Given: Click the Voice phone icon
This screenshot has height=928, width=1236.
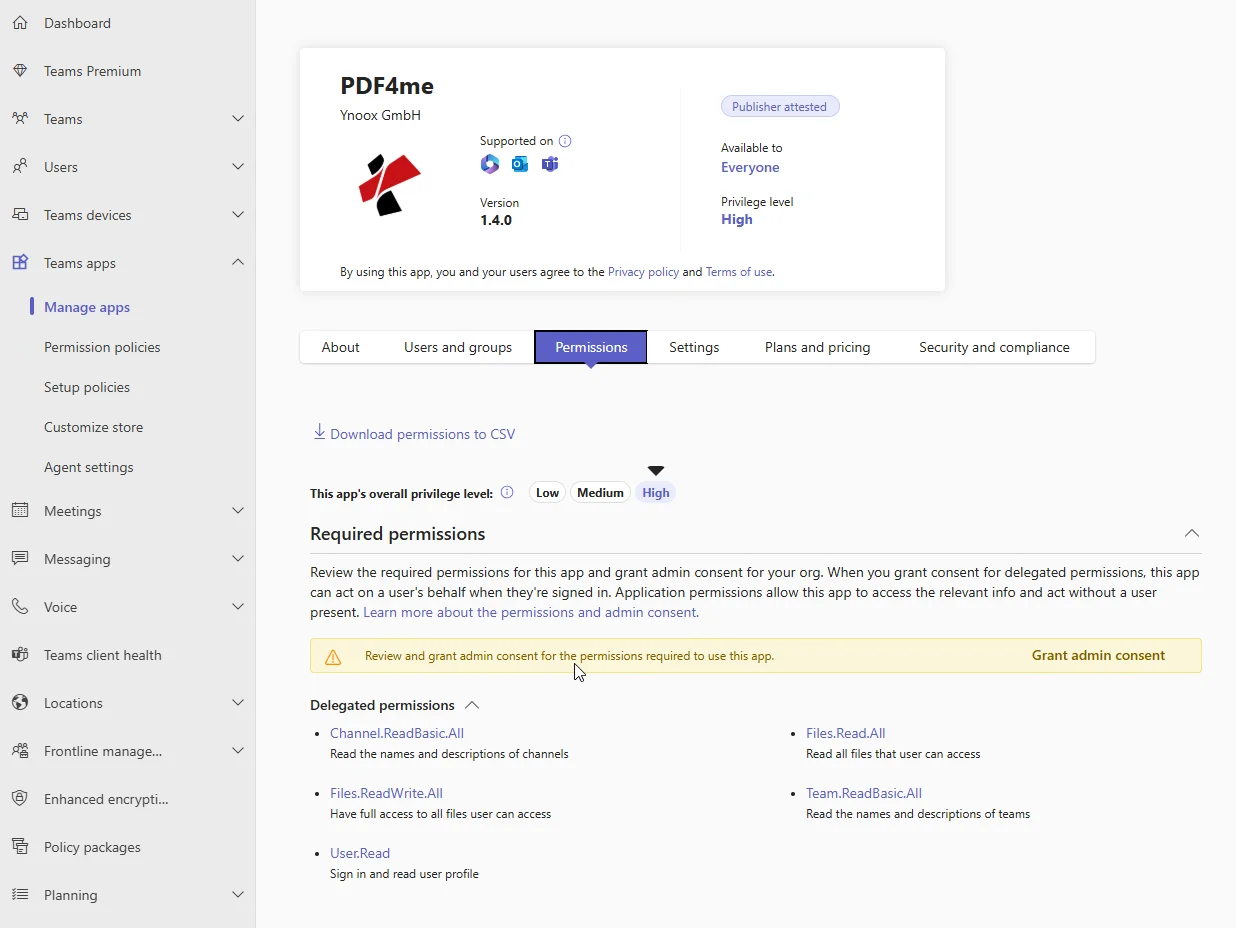Looking at the screenshot, I should coord(20,607).
